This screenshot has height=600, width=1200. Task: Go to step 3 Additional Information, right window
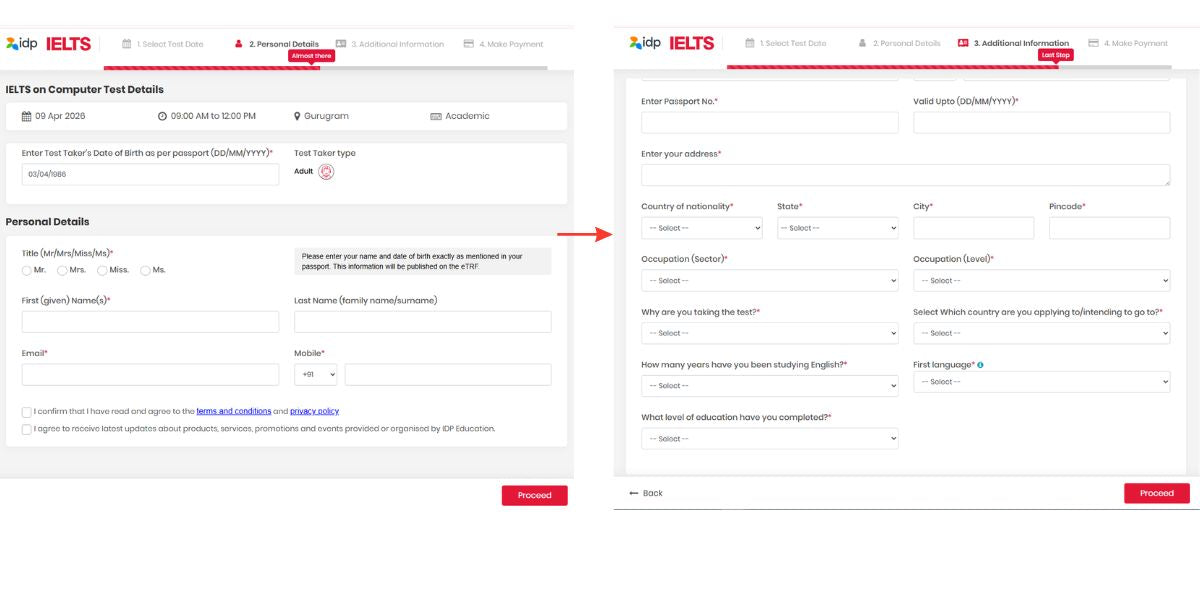[x=1013, y=43]
